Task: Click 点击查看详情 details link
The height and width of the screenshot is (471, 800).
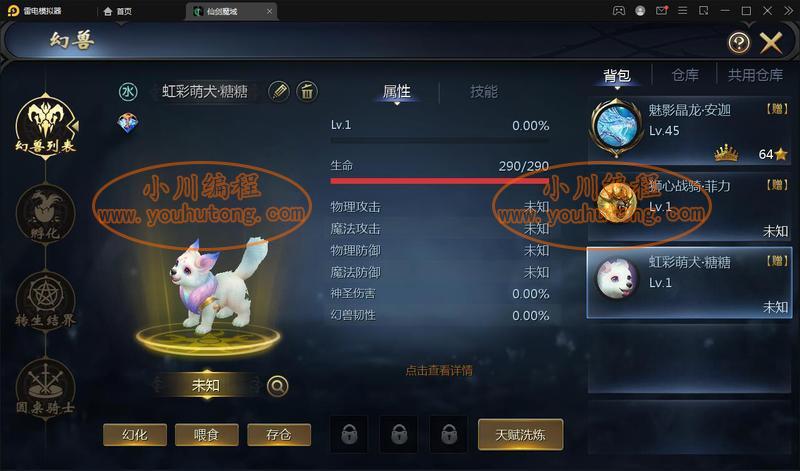Action: [439, 370]
